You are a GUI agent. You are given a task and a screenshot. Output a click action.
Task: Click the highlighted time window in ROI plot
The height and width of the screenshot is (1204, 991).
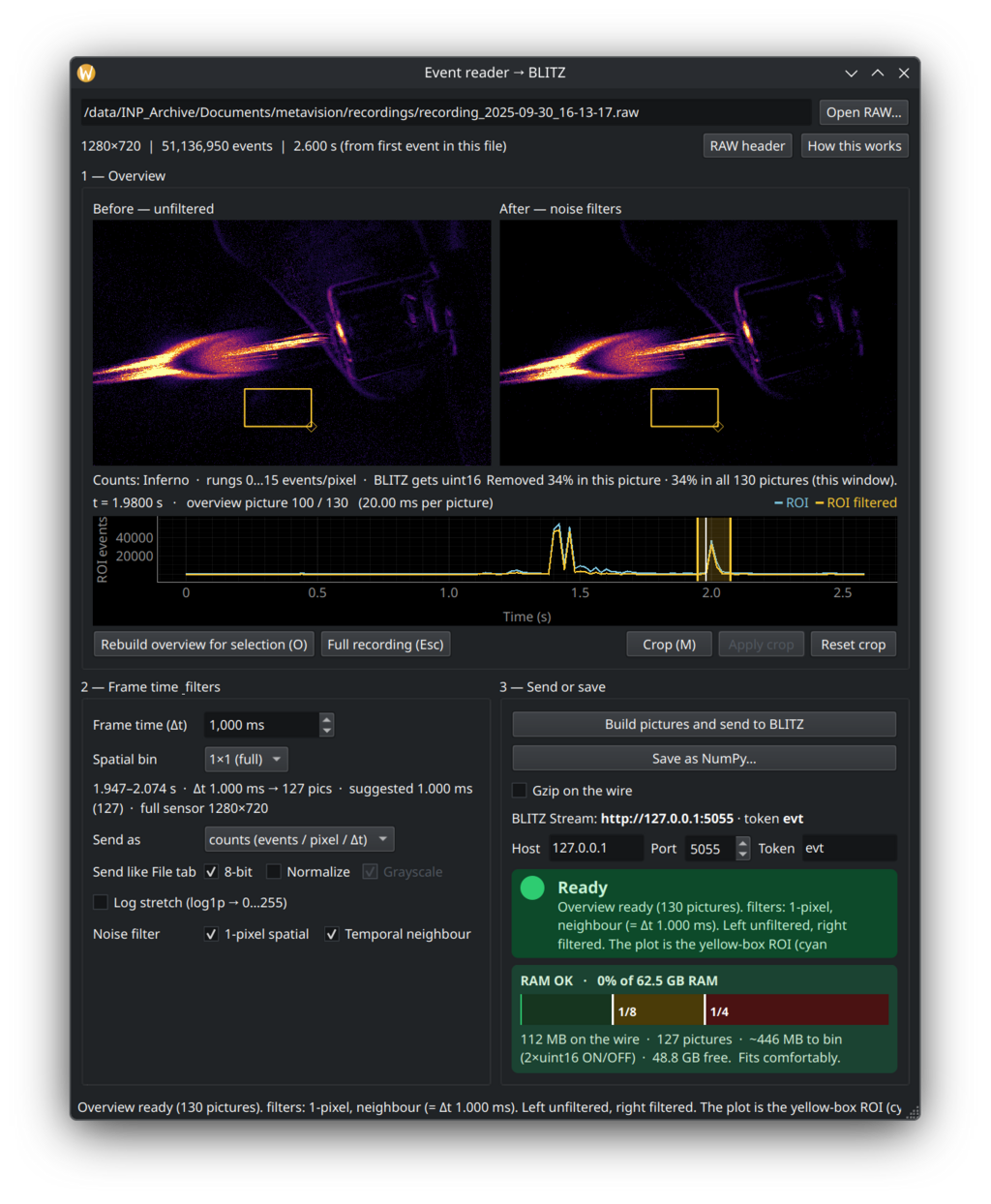click(713, 548)
